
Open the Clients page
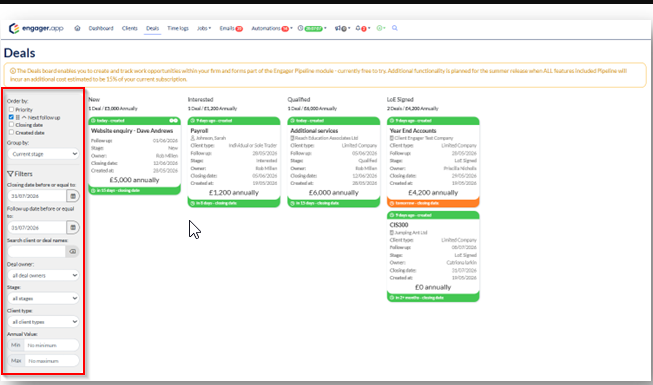[x=130, y=28]
